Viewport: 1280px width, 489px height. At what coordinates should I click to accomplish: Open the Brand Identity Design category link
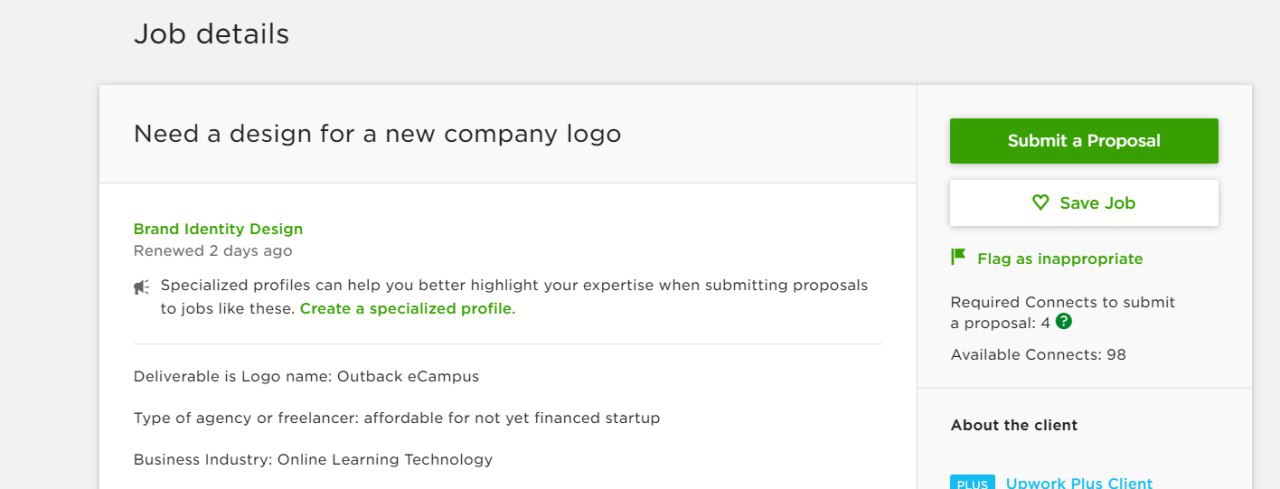tap(218, 229)
